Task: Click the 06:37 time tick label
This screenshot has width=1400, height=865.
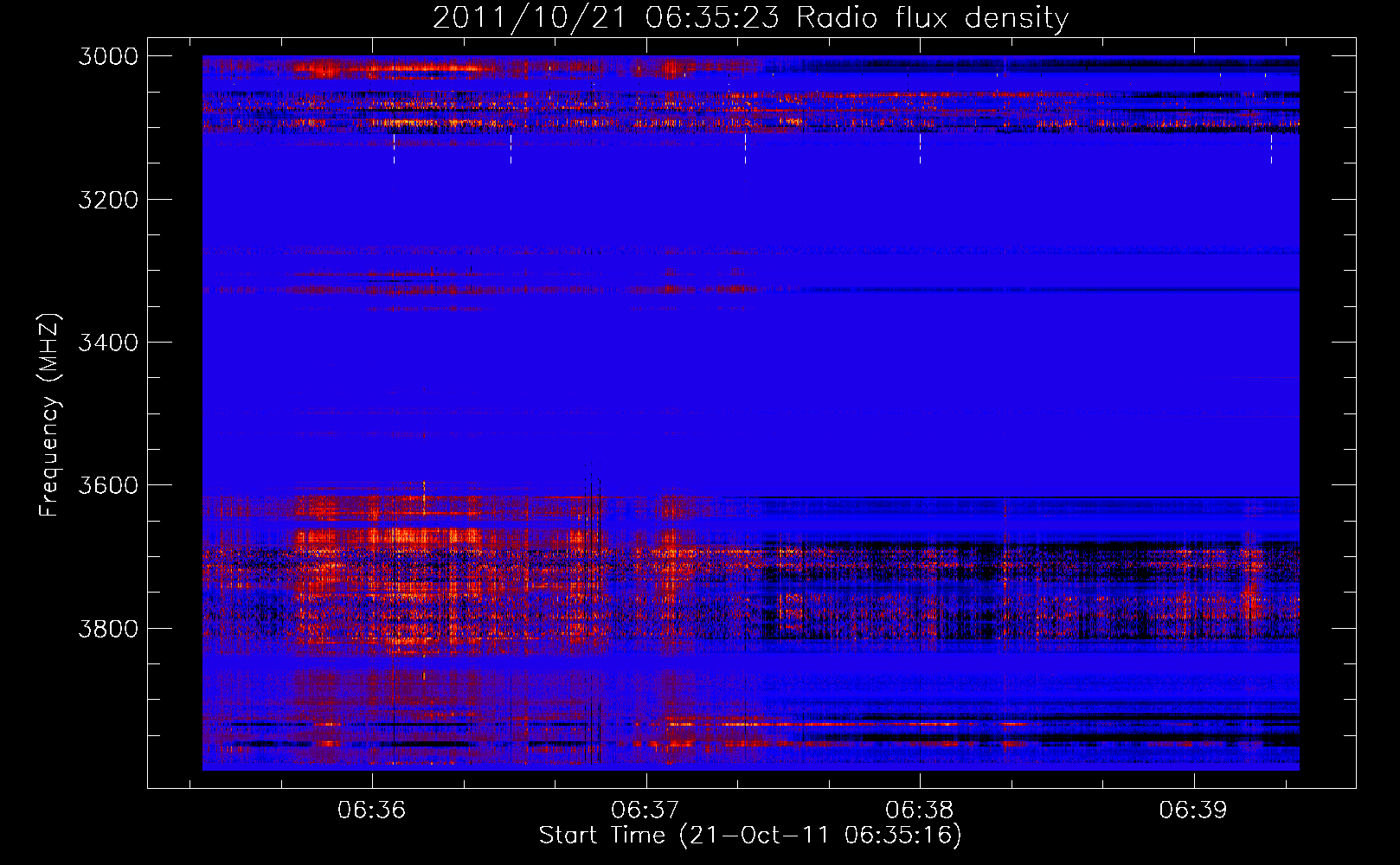Action: (x=645, y=810)
